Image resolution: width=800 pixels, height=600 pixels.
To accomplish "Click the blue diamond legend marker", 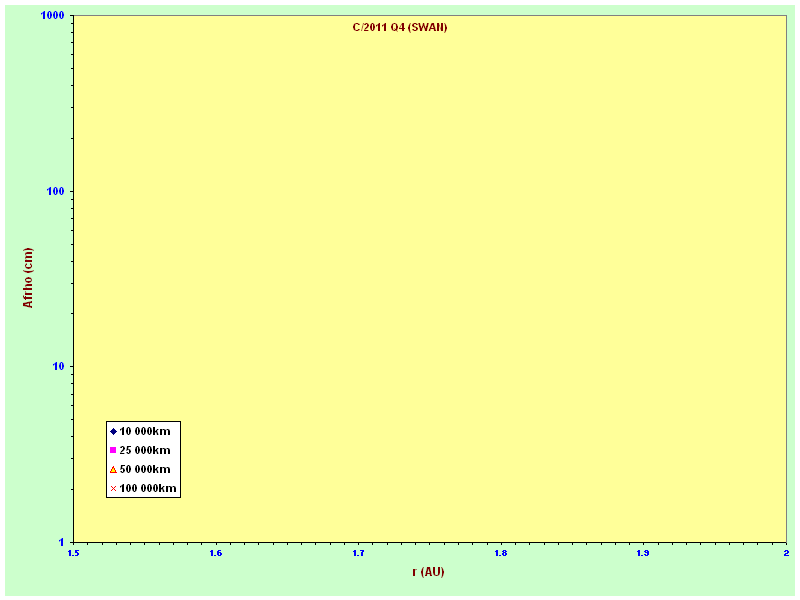I will pos(113,432).
